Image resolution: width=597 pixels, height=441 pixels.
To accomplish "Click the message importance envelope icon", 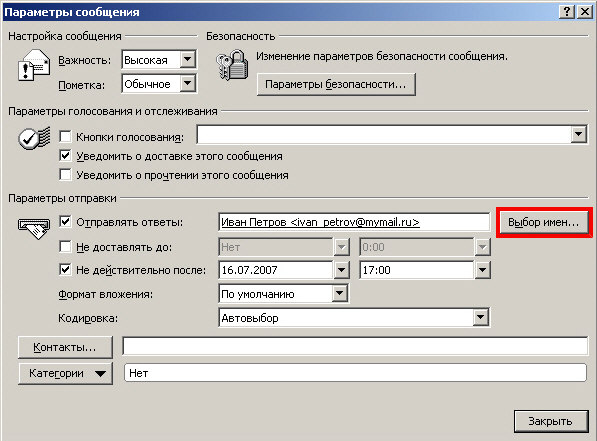I will coord(34,65).
